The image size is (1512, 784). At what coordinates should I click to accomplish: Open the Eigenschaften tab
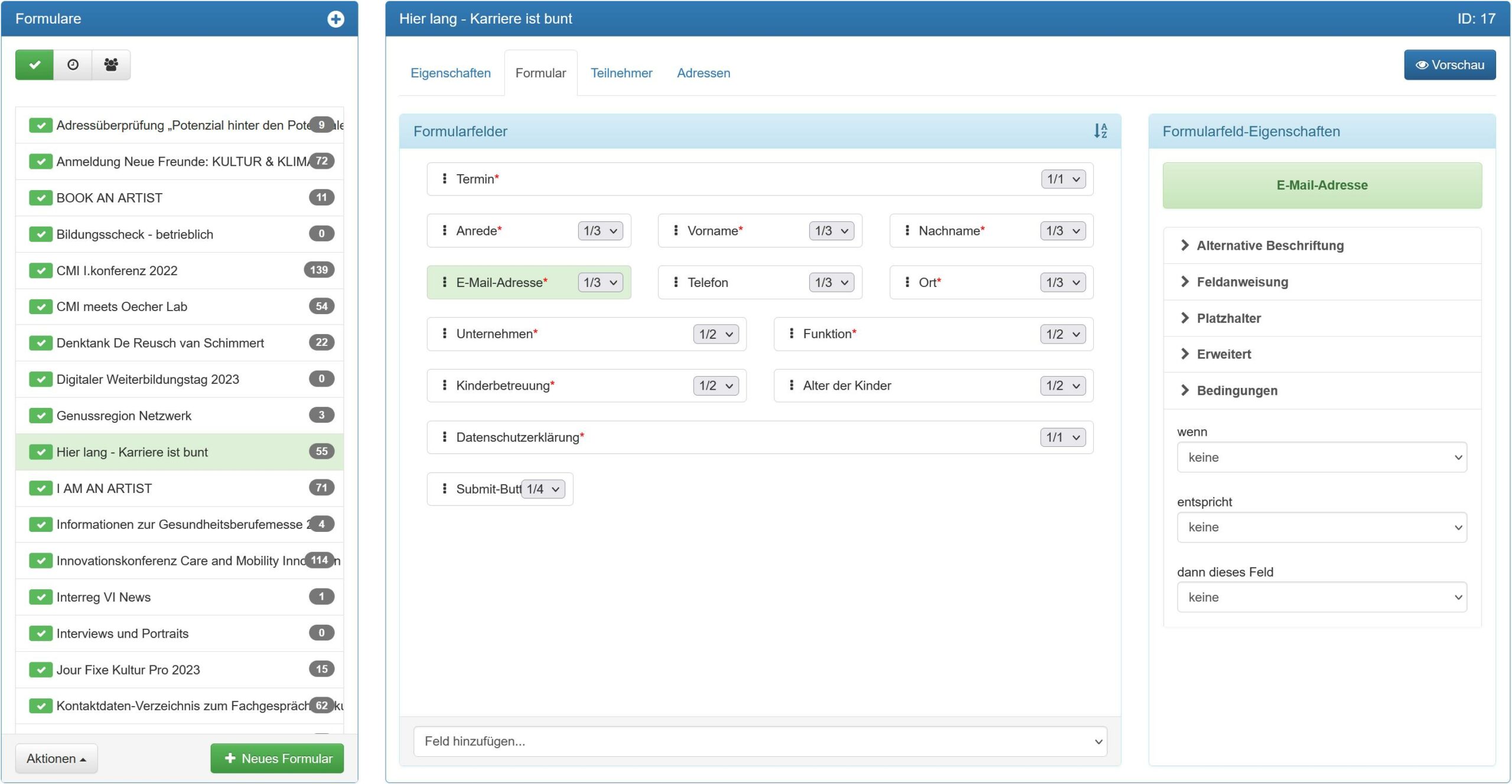(450, 73)
